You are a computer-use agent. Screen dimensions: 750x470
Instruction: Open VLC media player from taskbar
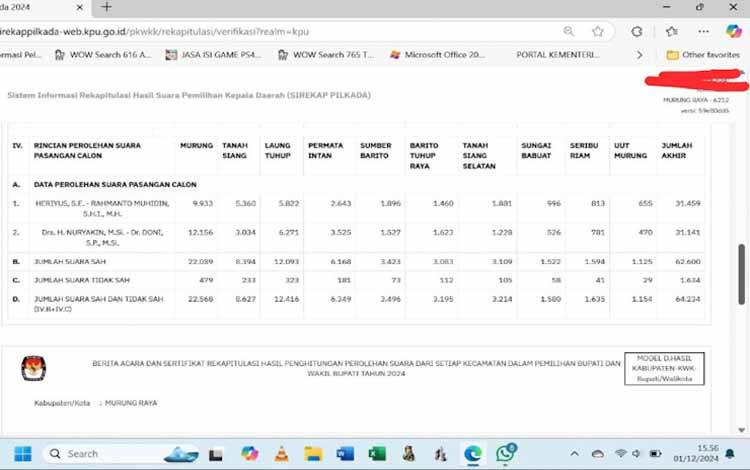coord(282,454)
